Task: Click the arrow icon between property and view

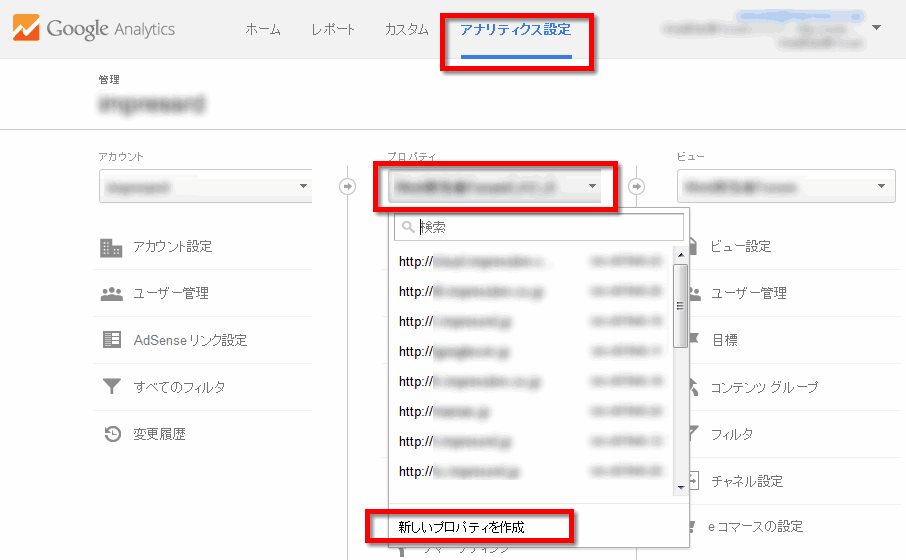Action: click(637, 186)
